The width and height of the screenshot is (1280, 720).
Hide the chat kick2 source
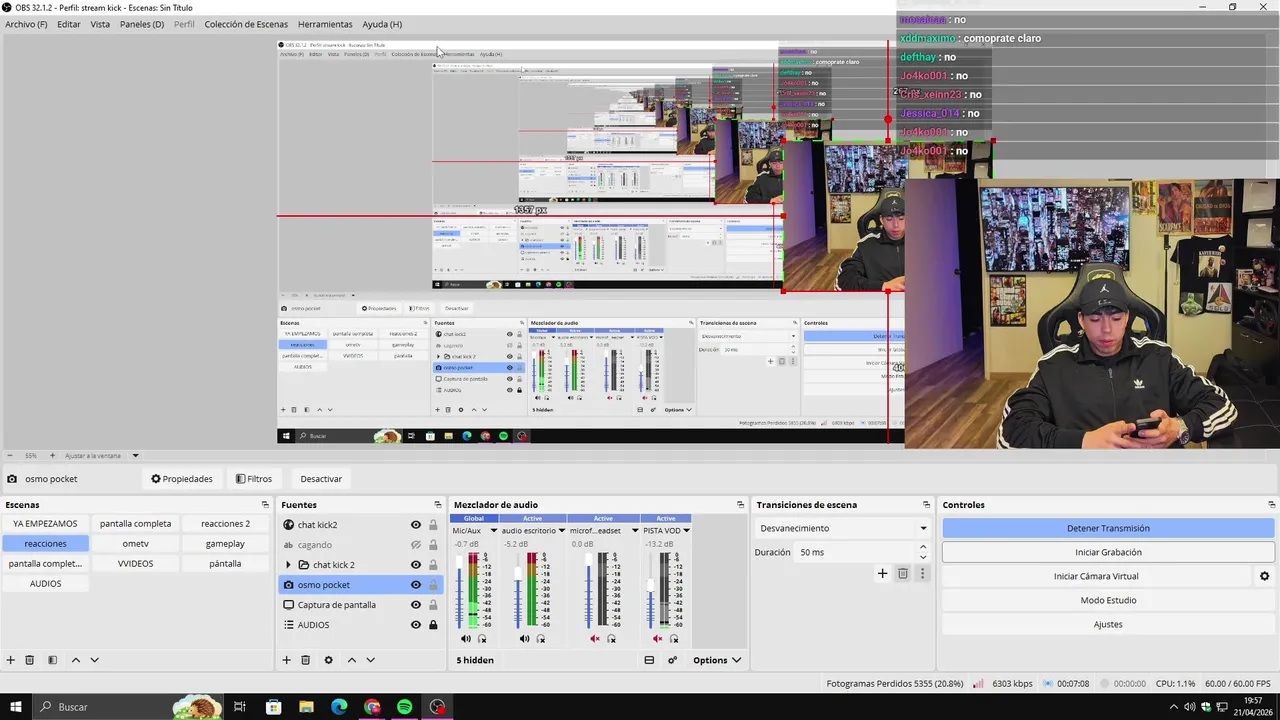click(x=416, y=525)
